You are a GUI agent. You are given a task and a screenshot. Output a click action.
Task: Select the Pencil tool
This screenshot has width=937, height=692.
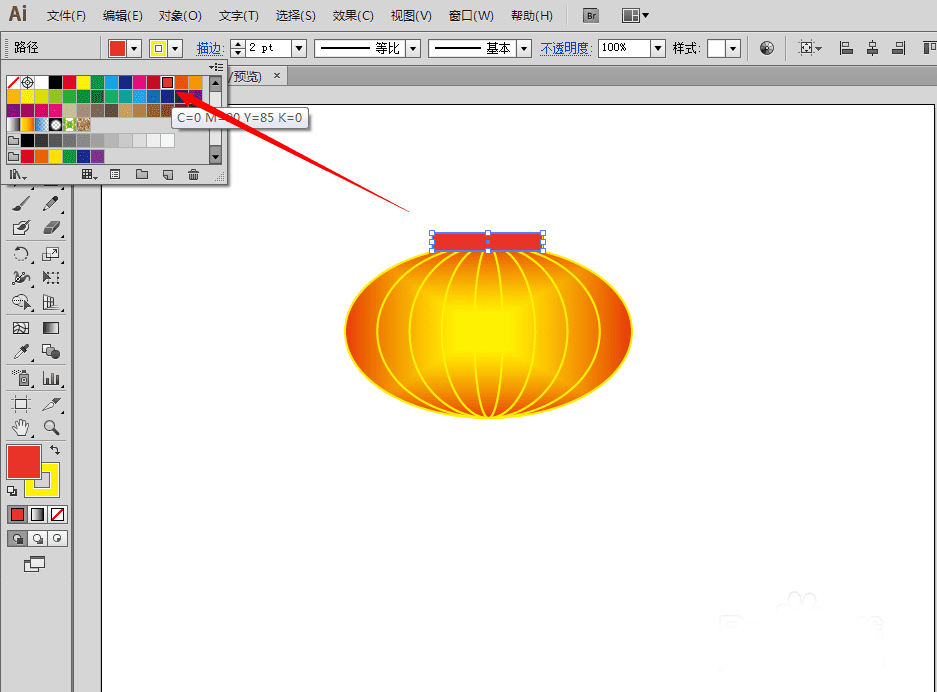(51, 204)
